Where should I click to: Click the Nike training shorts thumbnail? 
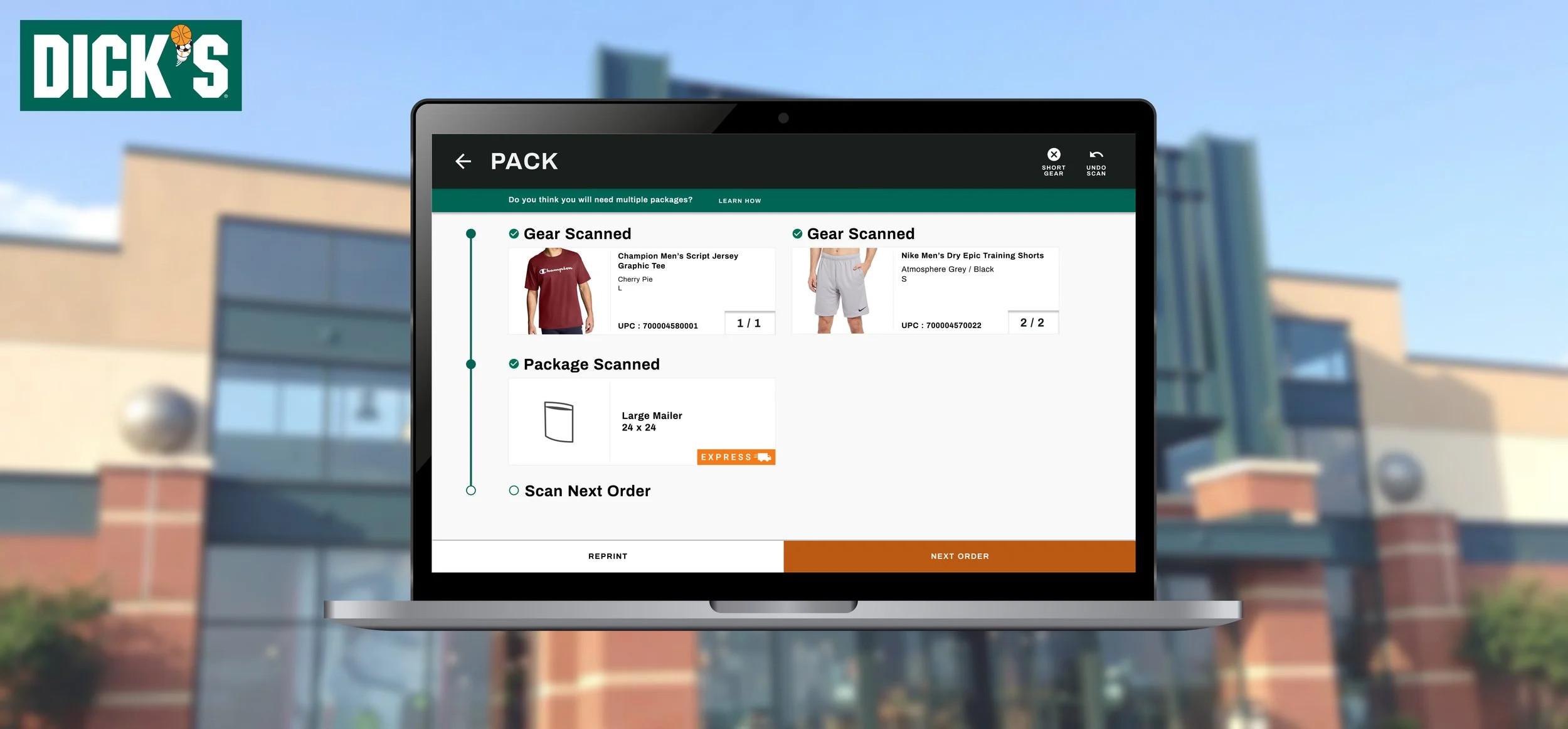(842, 290)
